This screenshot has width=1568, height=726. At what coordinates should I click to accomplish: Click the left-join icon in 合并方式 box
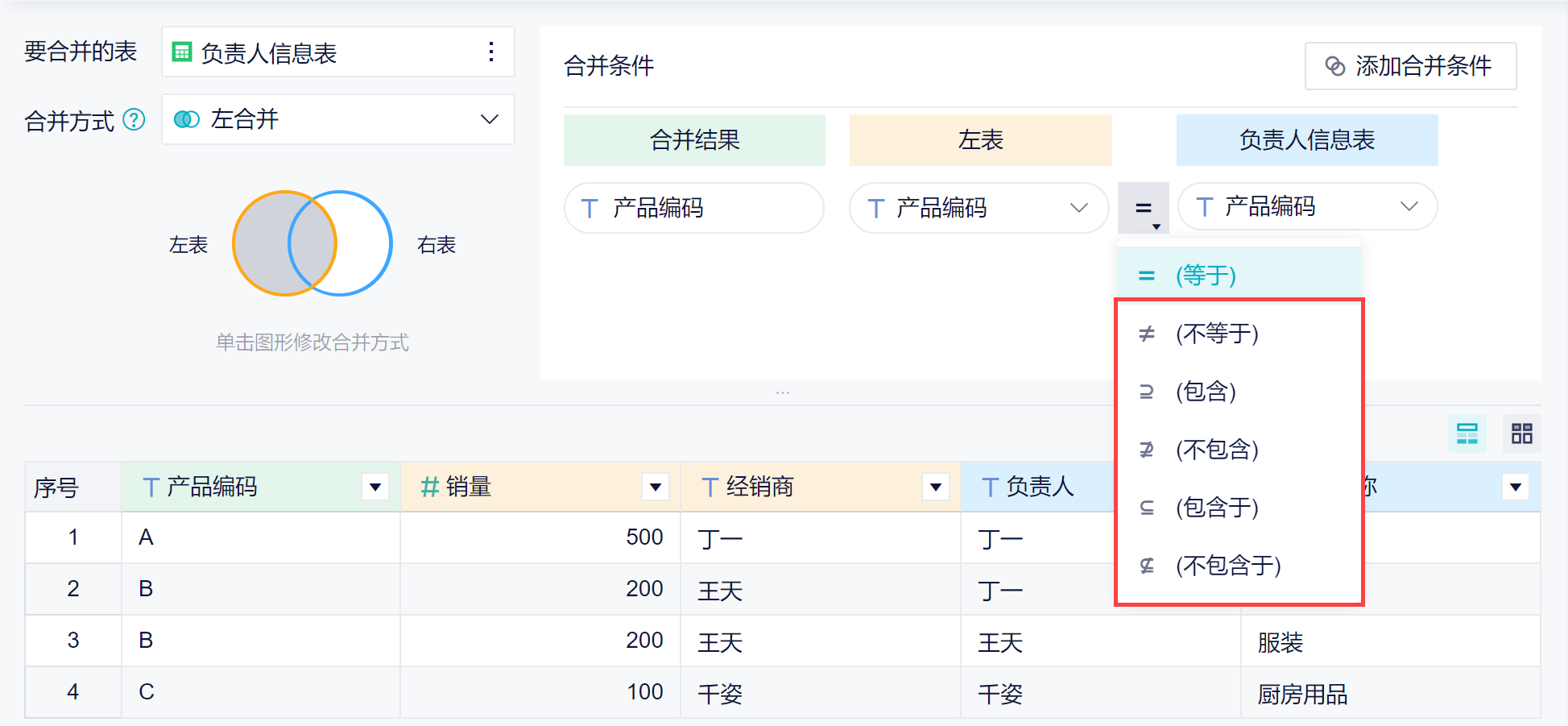[x=187, y=120]
